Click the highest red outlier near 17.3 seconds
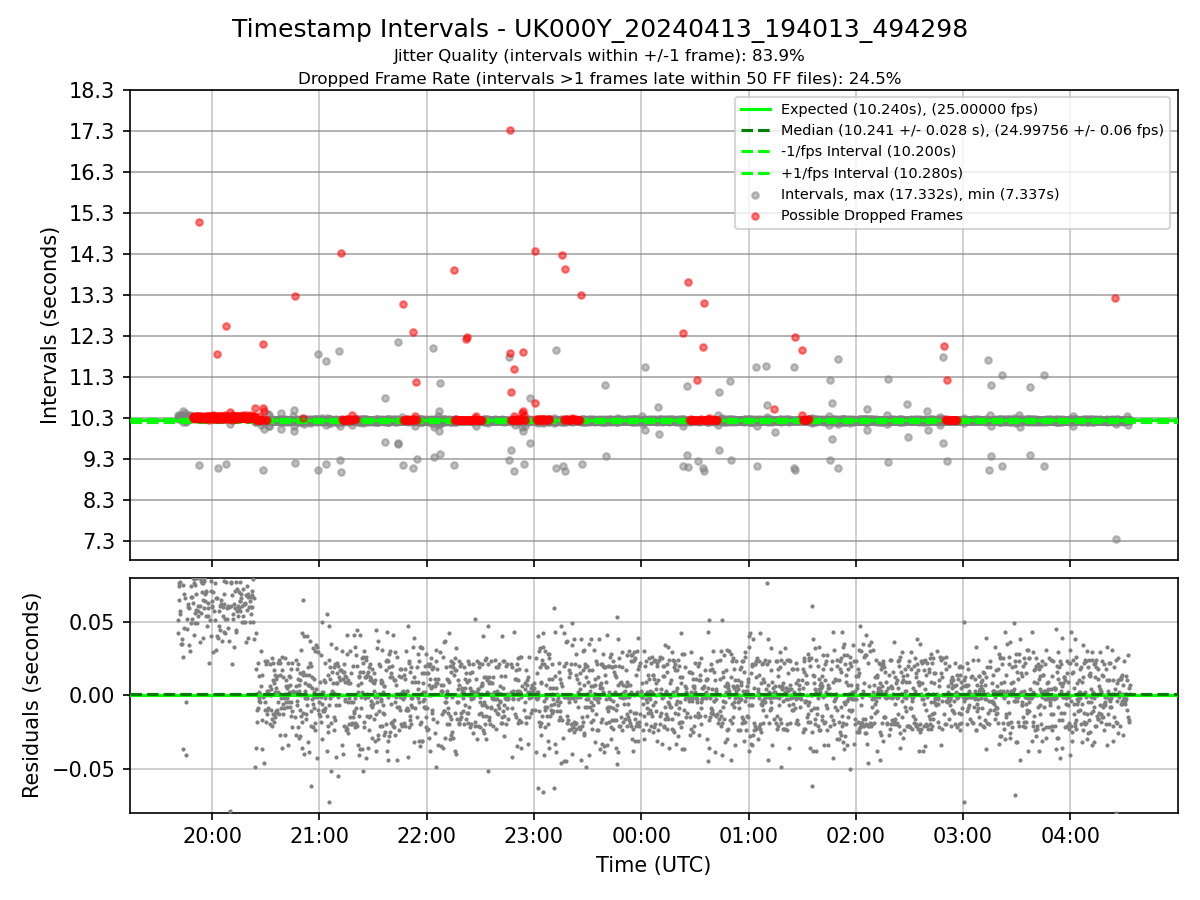The image size is (1200, 900). (510, 130)
